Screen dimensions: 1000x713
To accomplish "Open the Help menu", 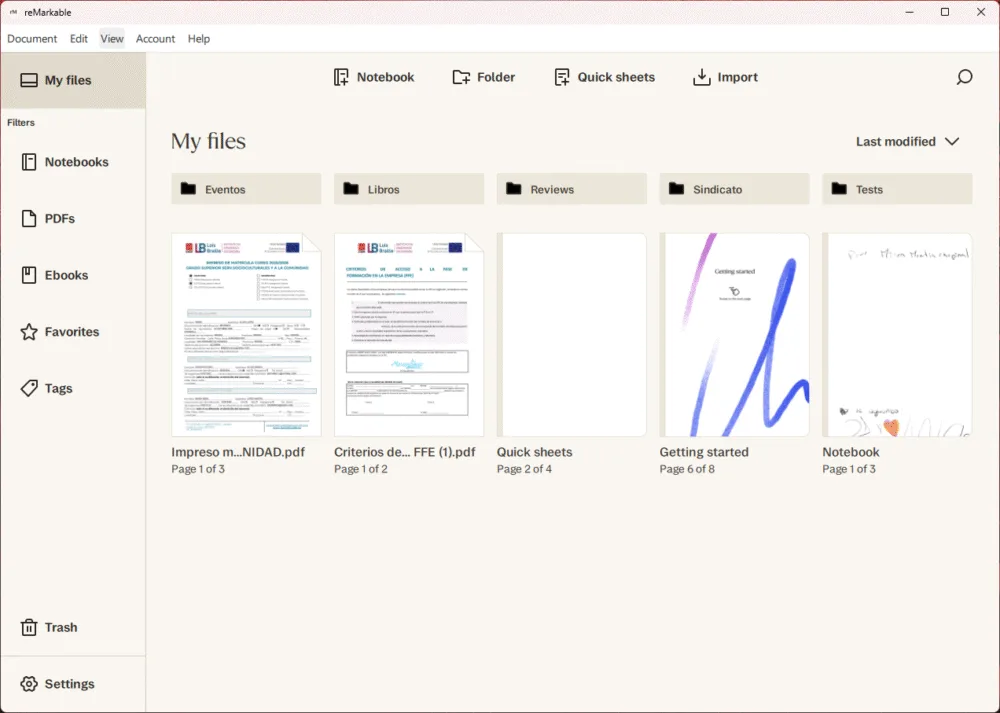I will pyautogui.click(x=198, y=39).
